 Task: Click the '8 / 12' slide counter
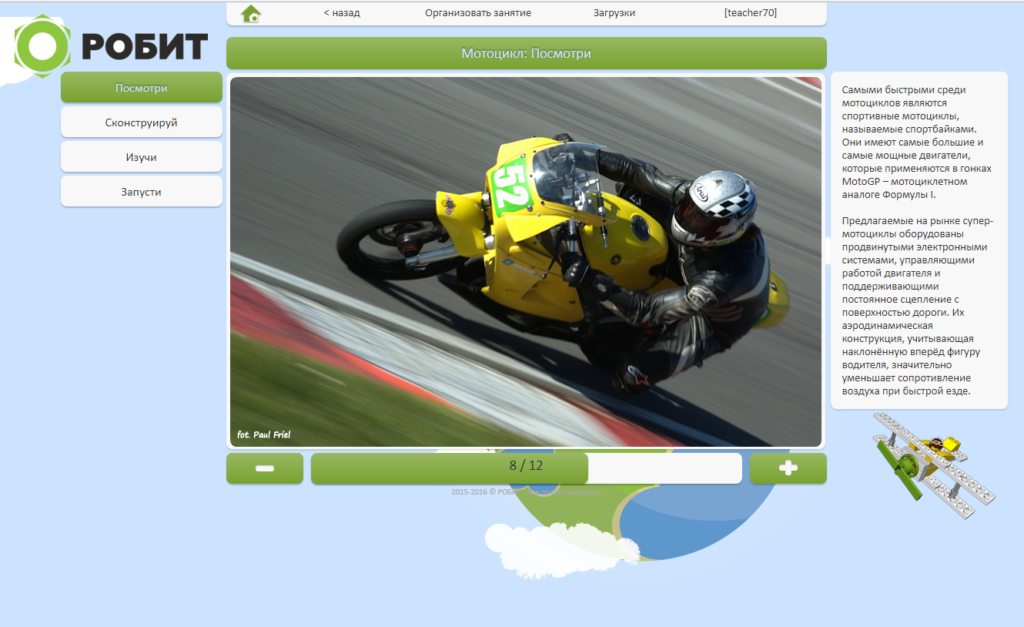526,466
